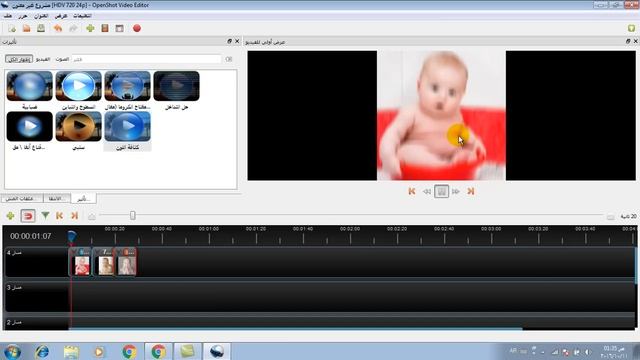Open Internet Explorer from the taskbar
Image resolution: width=640 pixels, height=360 pixels.
[x=42, y=351]
